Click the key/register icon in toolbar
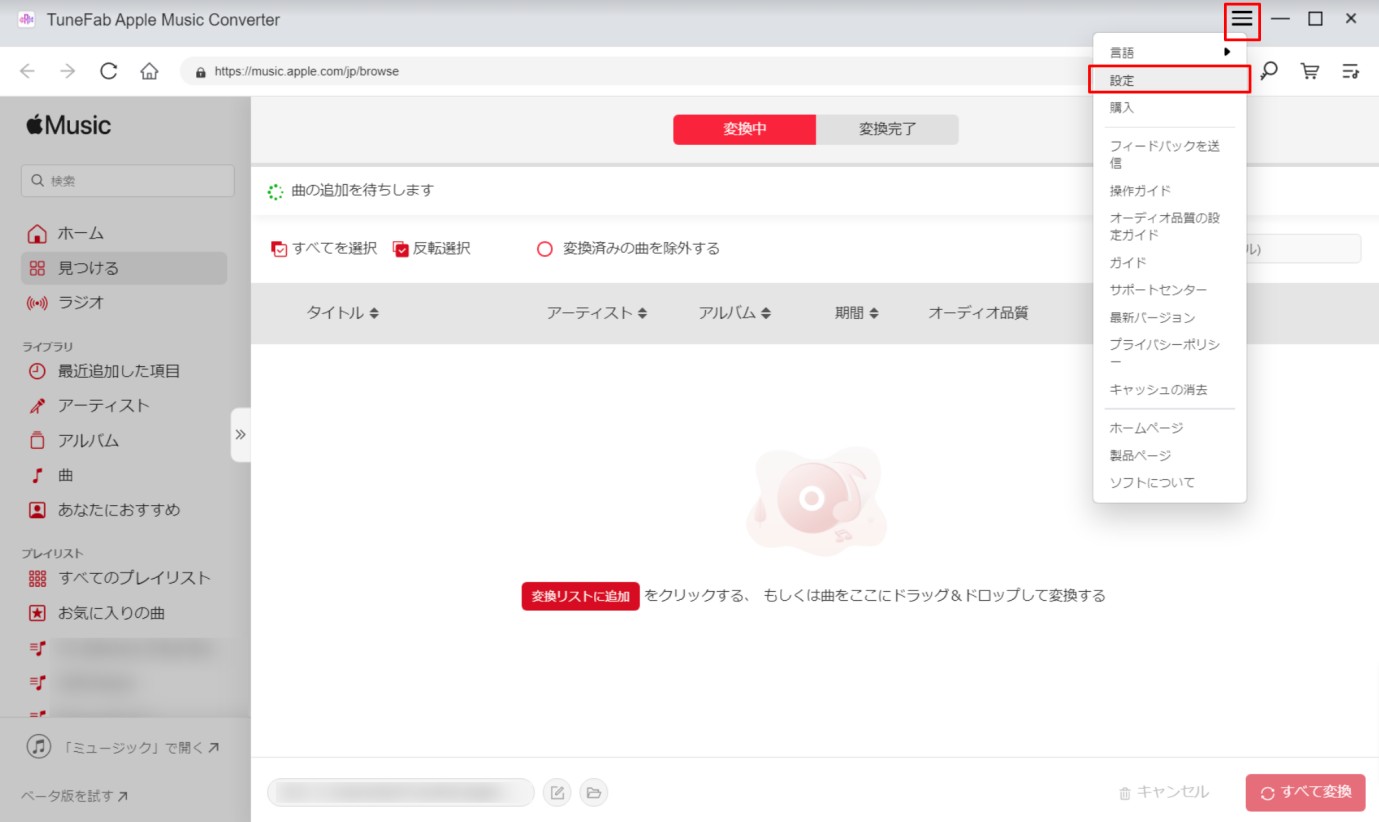1379x822 pixels. tap(1269, 71)
